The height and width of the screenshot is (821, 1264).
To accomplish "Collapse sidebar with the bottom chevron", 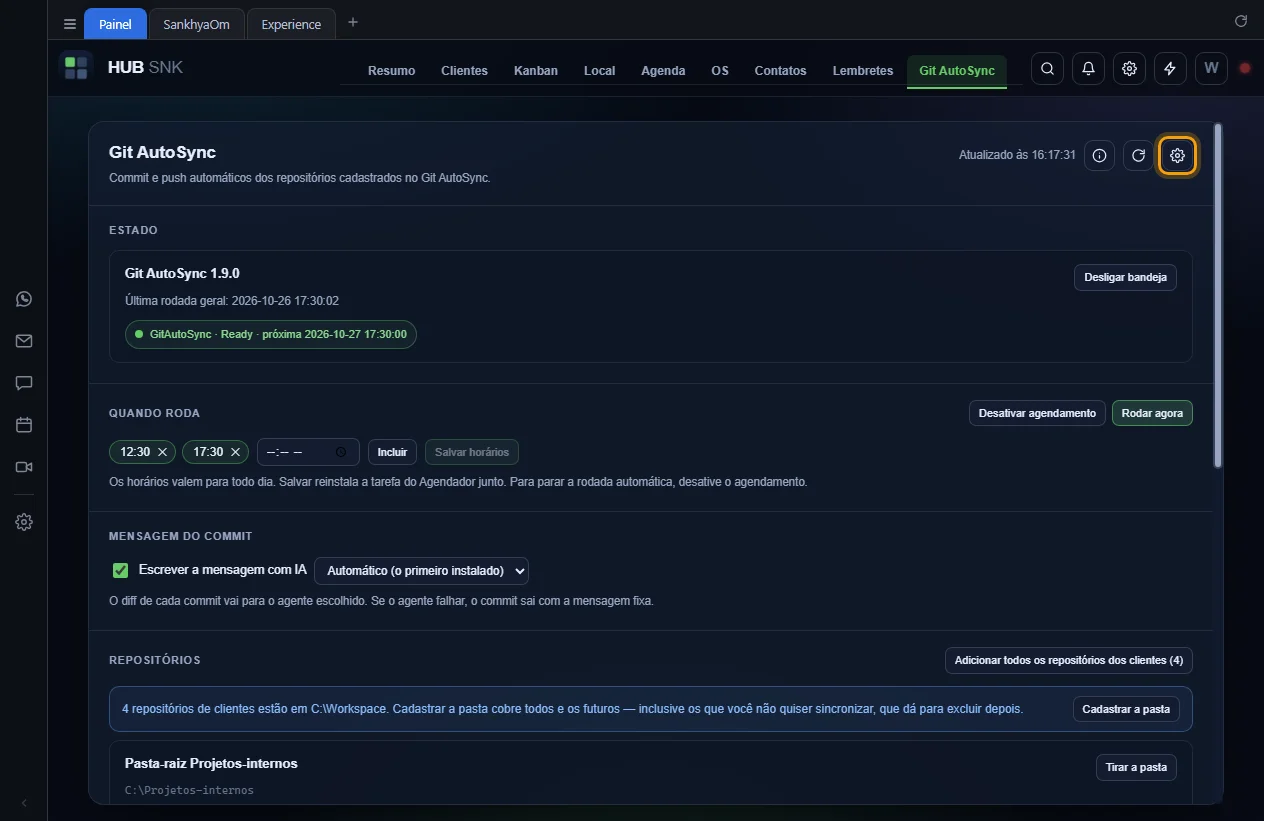I will pos(24,802).
